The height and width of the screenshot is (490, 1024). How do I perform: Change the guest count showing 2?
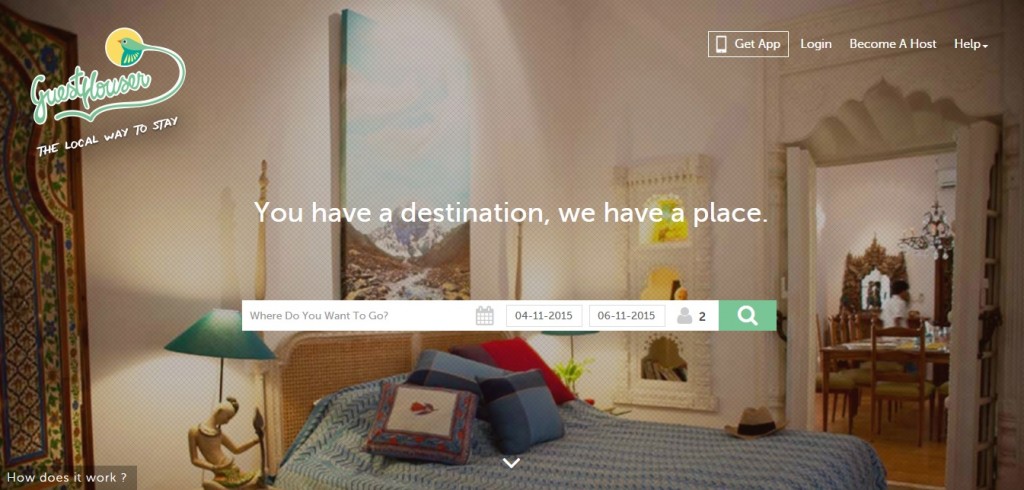click(702, 316)
